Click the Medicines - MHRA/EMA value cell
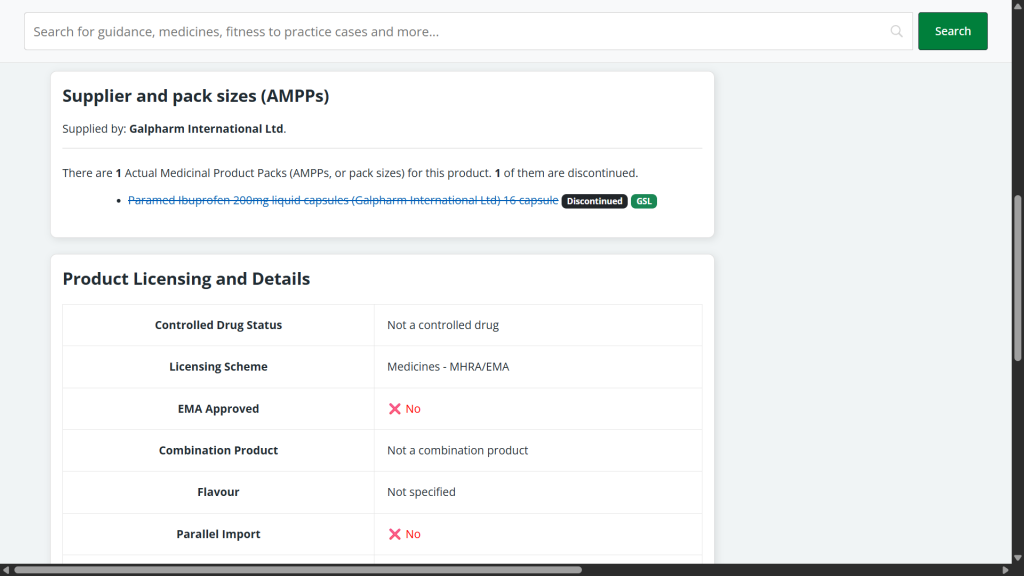The image size is (1024, 576). click(448, 367)
